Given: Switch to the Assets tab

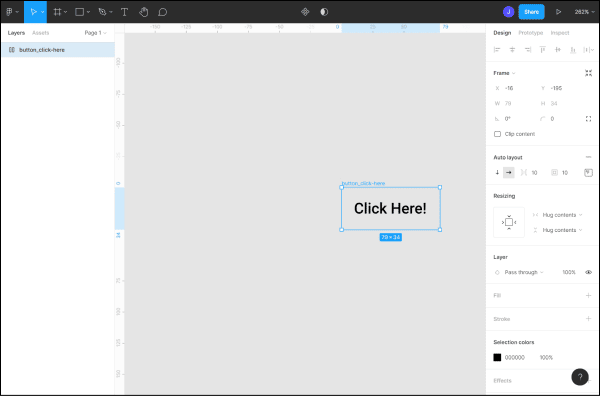Looking at the screenshot, I should tap(41, 33).
